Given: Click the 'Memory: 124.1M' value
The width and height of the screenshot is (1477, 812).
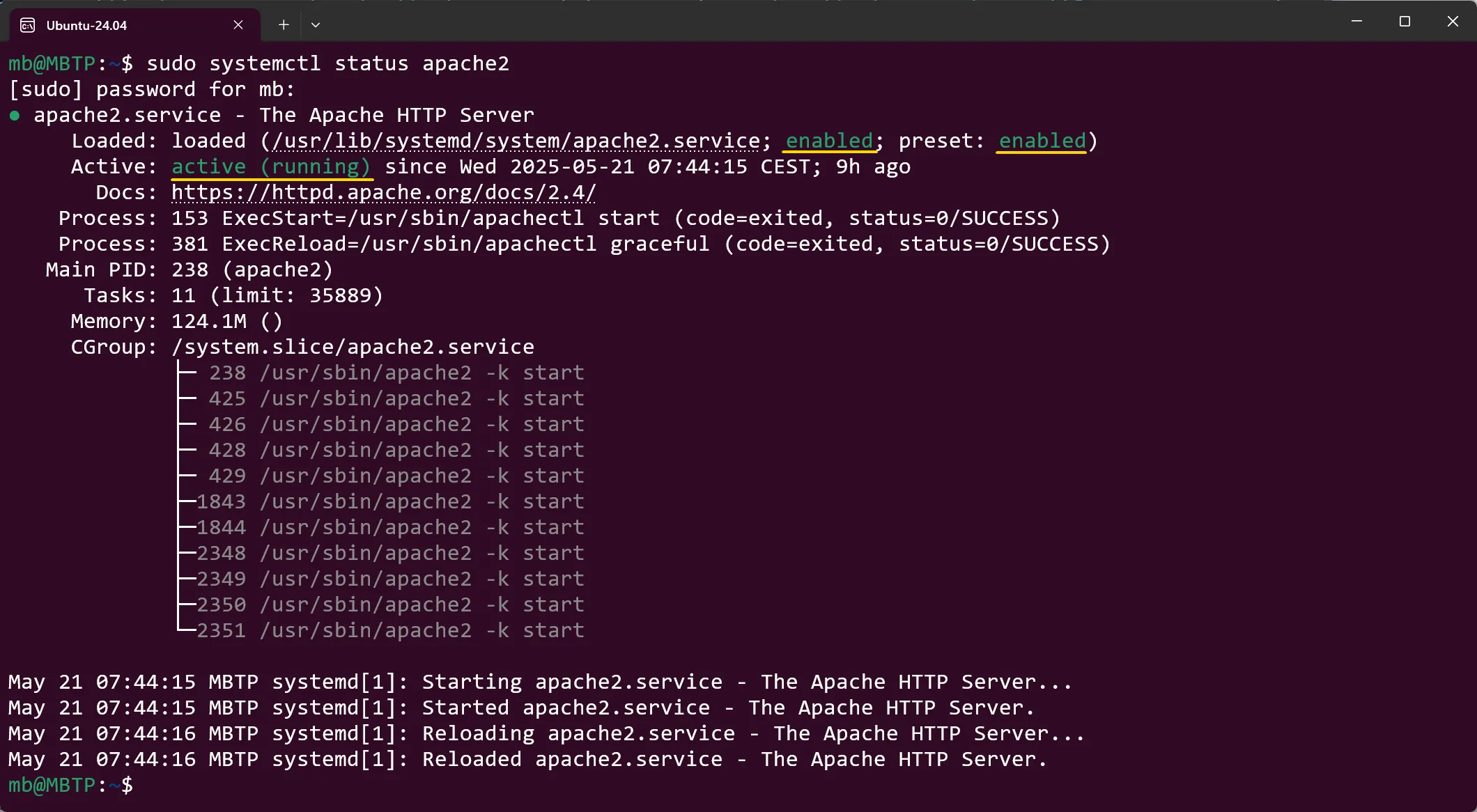Looking at the screenshot, I should pos(209,321).
